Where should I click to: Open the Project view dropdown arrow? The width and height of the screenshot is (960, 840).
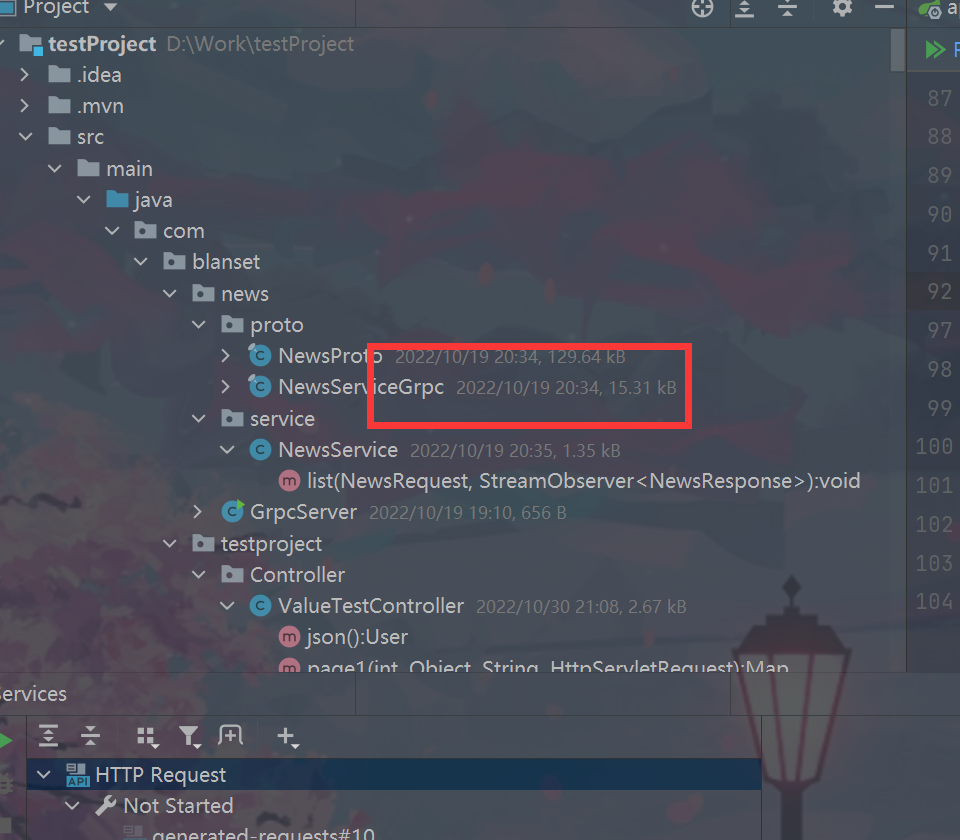110,7
